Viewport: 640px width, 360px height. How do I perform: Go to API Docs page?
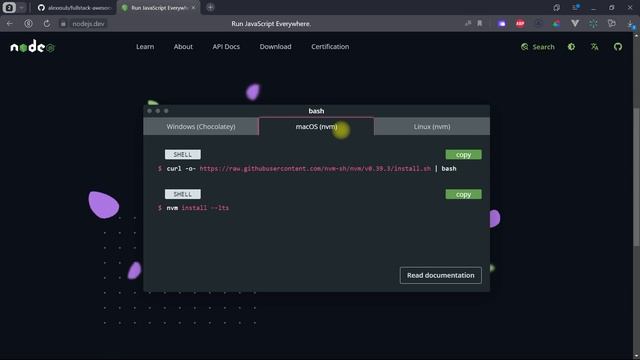point(226,47)
